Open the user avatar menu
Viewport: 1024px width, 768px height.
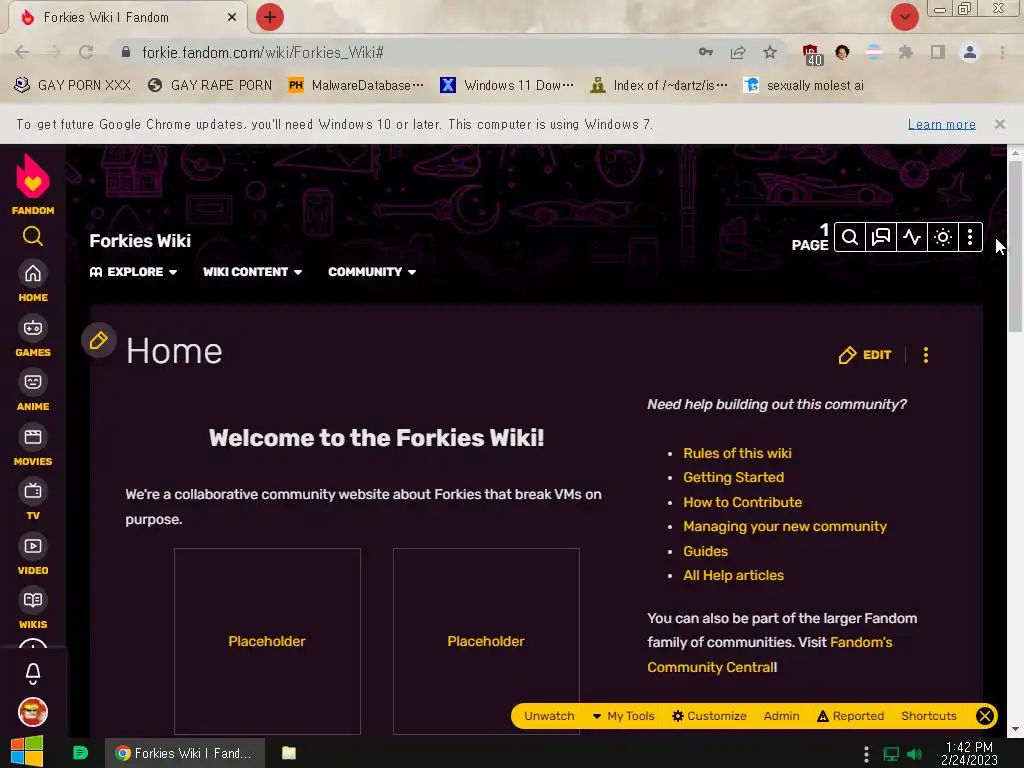click(33, 712)
